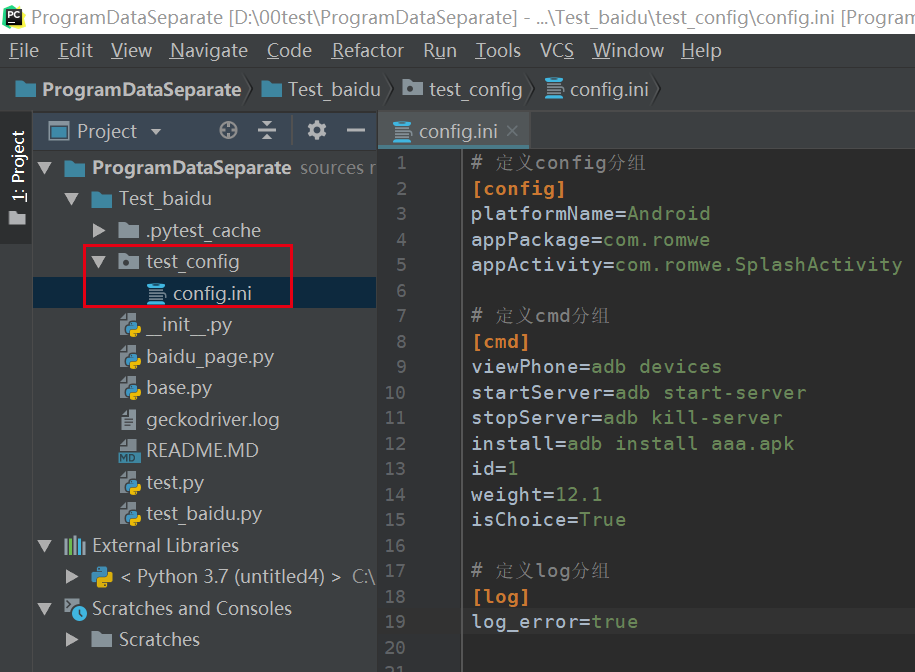Switch to the config.ini editor tab

click(x=460, y=130)
